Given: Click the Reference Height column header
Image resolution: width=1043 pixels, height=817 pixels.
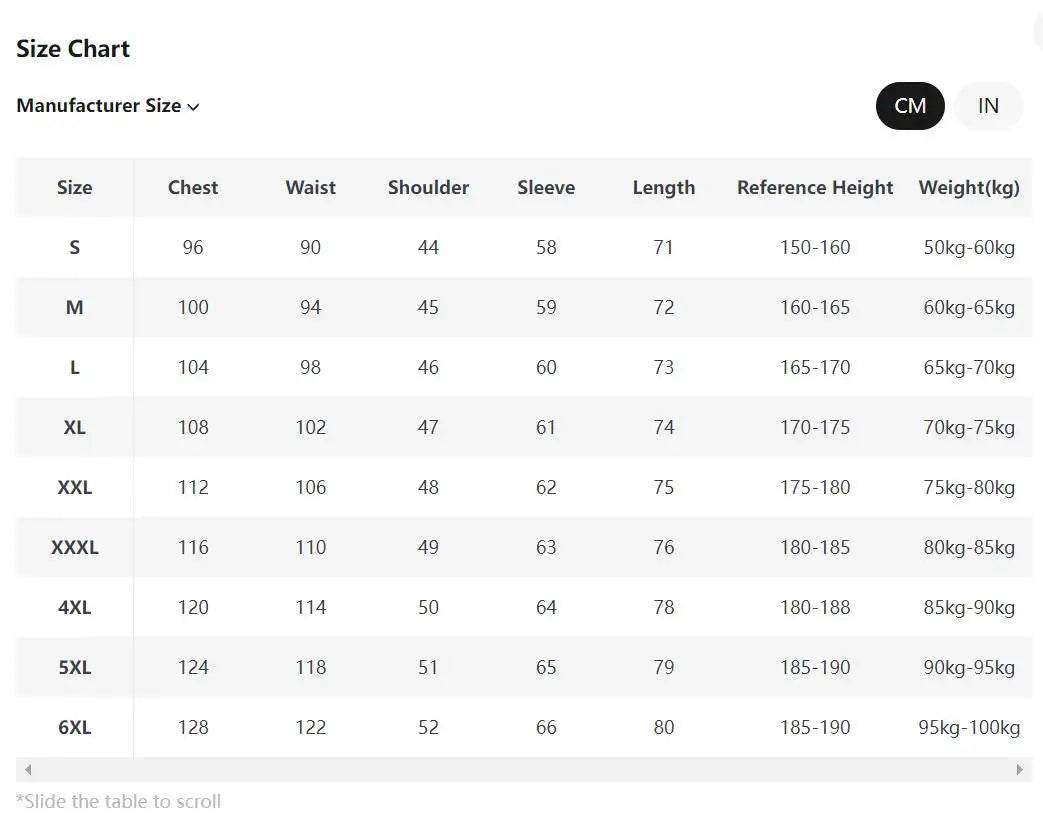Looking at the screenshot, I should coord(815,187).
